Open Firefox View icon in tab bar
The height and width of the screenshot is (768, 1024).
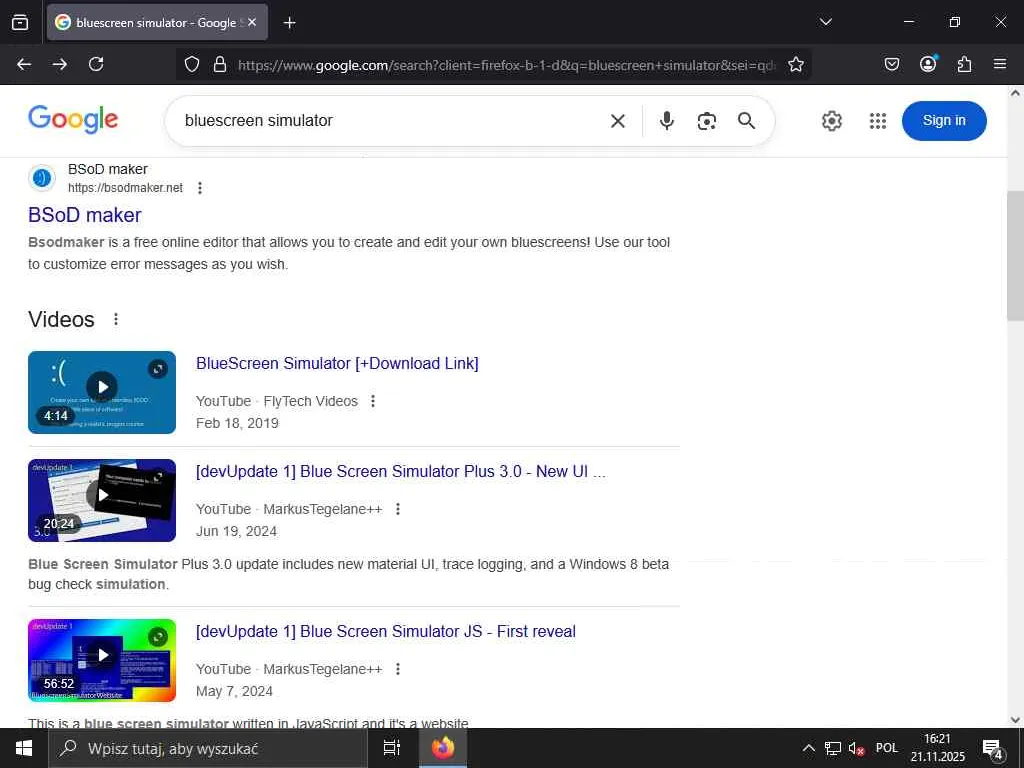pyautogui.click(x=20, y=22)
